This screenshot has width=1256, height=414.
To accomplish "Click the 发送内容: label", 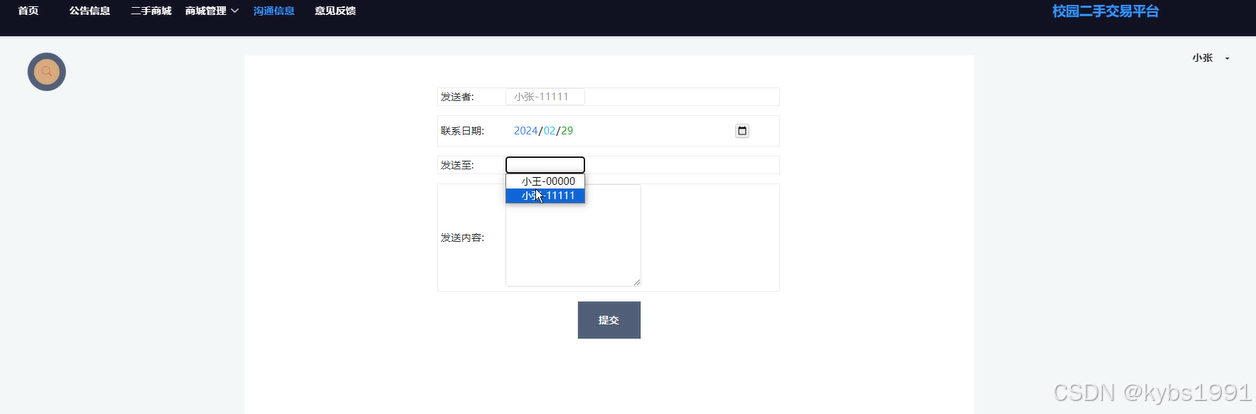I will pyautogui.click(x=462, y=238).
